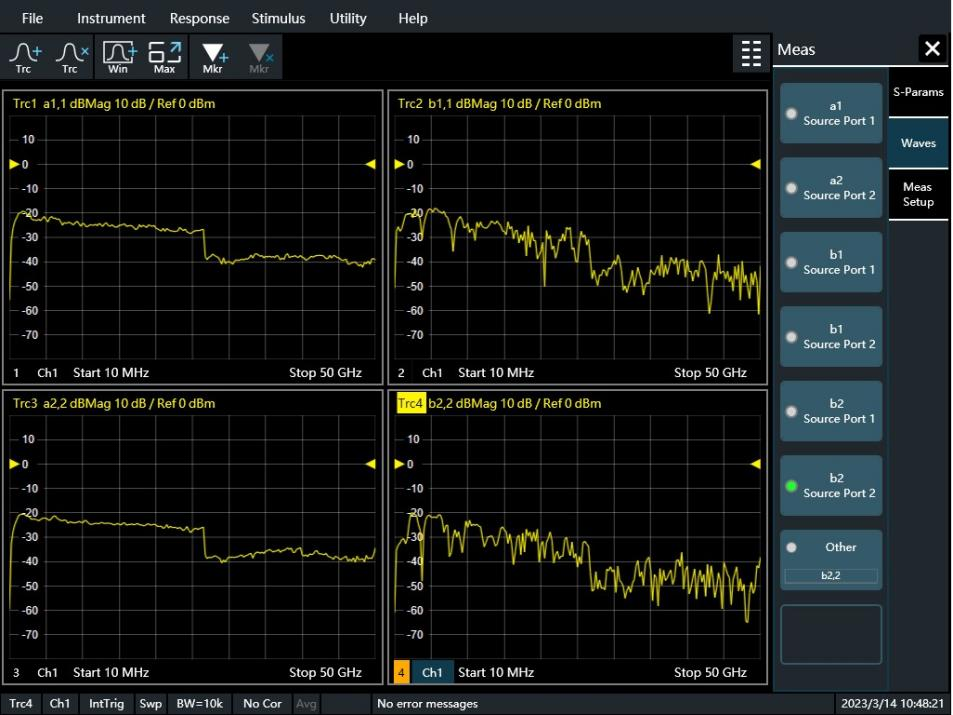Click the Ch1 status bar button
The width and height of the screenshot is (953, 715).
tap(60, 703)
